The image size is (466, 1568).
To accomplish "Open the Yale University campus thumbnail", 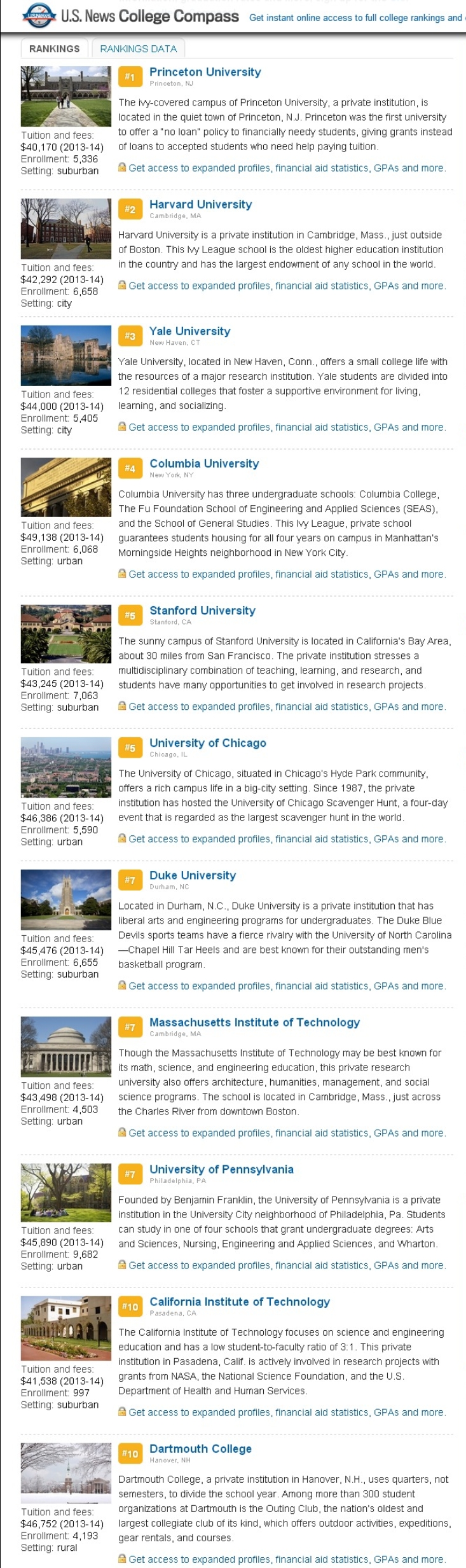I will 65,355.
